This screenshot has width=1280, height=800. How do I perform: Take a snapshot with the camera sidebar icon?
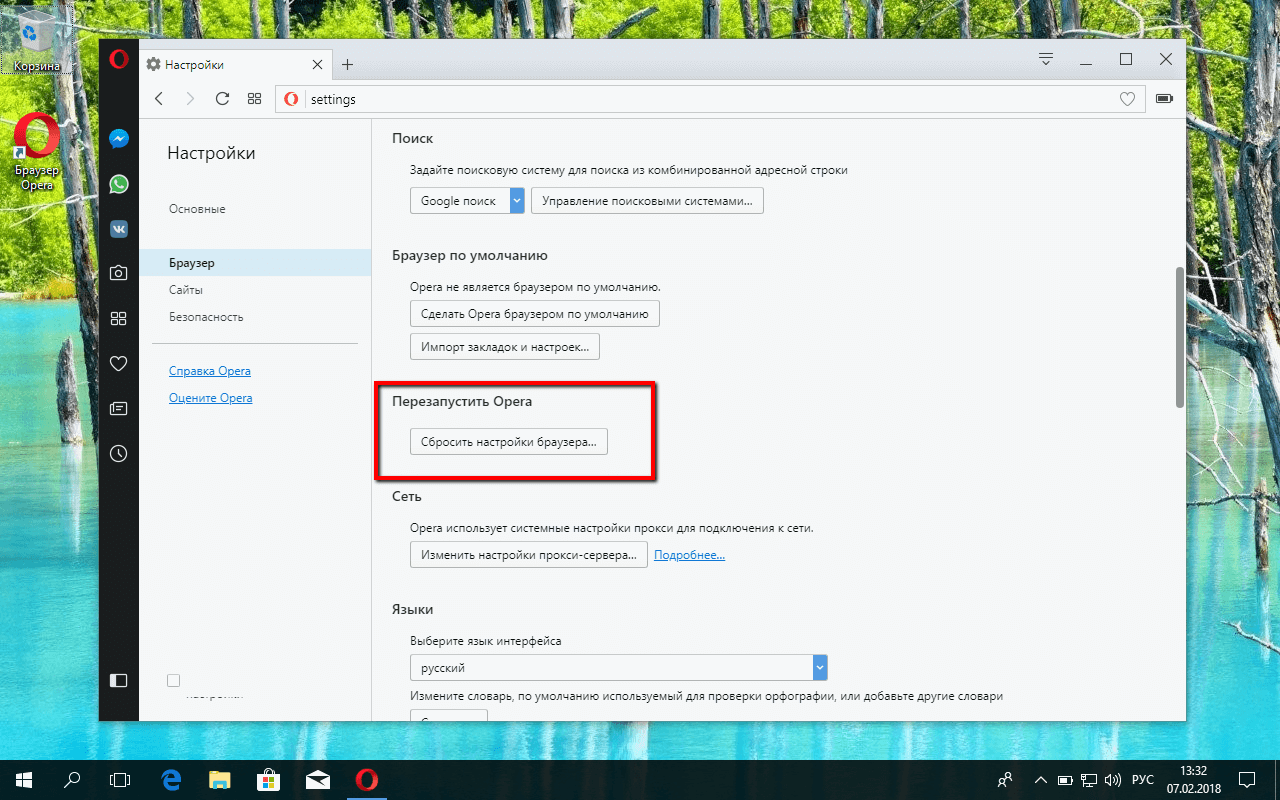(x=118, y=273)
